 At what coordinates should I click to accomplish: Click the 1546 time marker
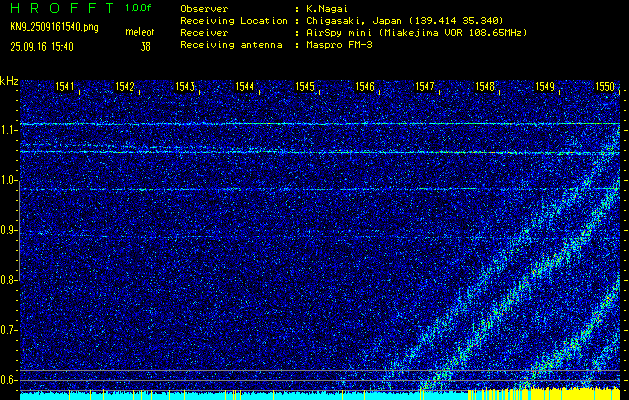pyautogui.click(x=365, y=86)
